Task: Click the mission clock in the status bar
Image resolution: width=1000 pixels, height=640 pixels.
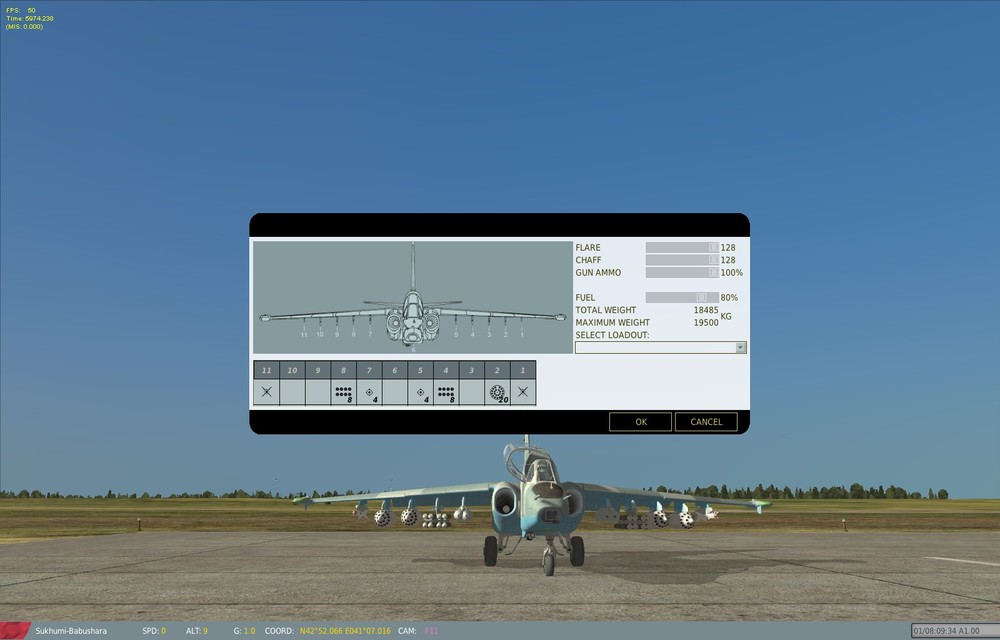Action: [x=955, y=631]
